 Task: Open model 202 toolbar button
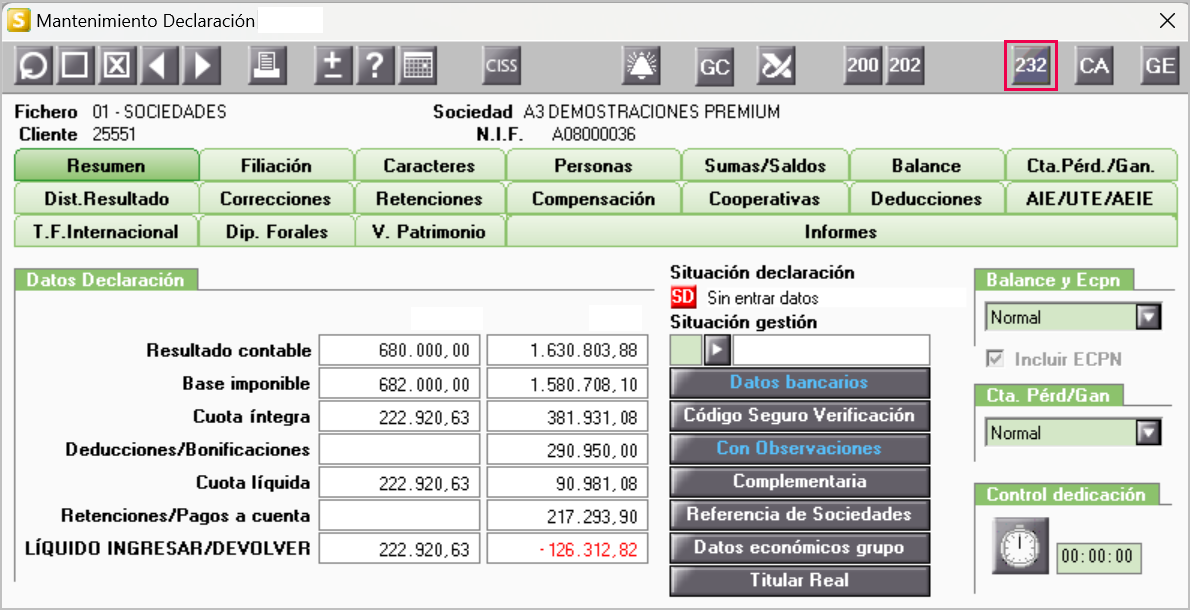click(x=905, y=66)
